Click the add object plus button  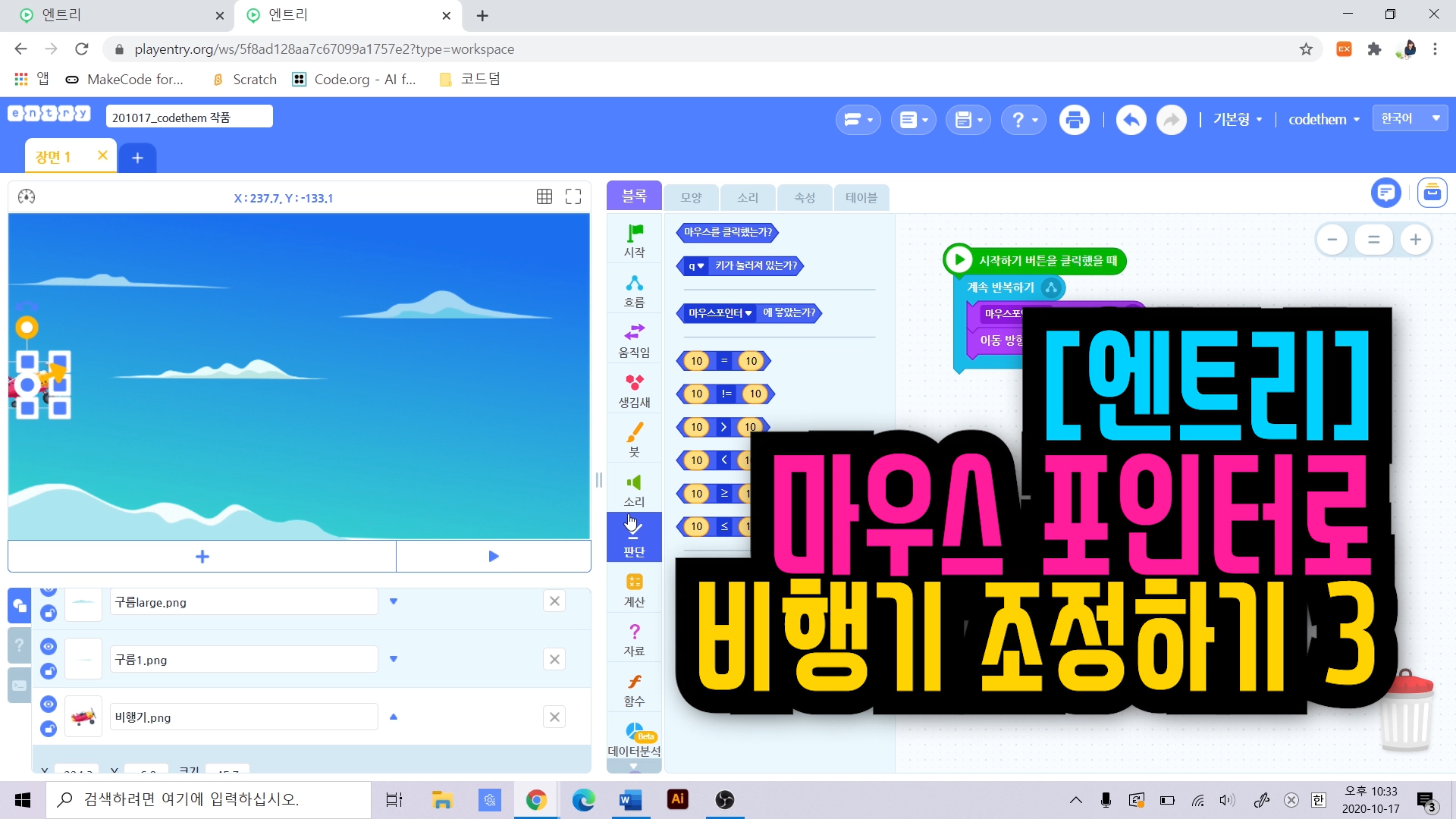[202, 557]
